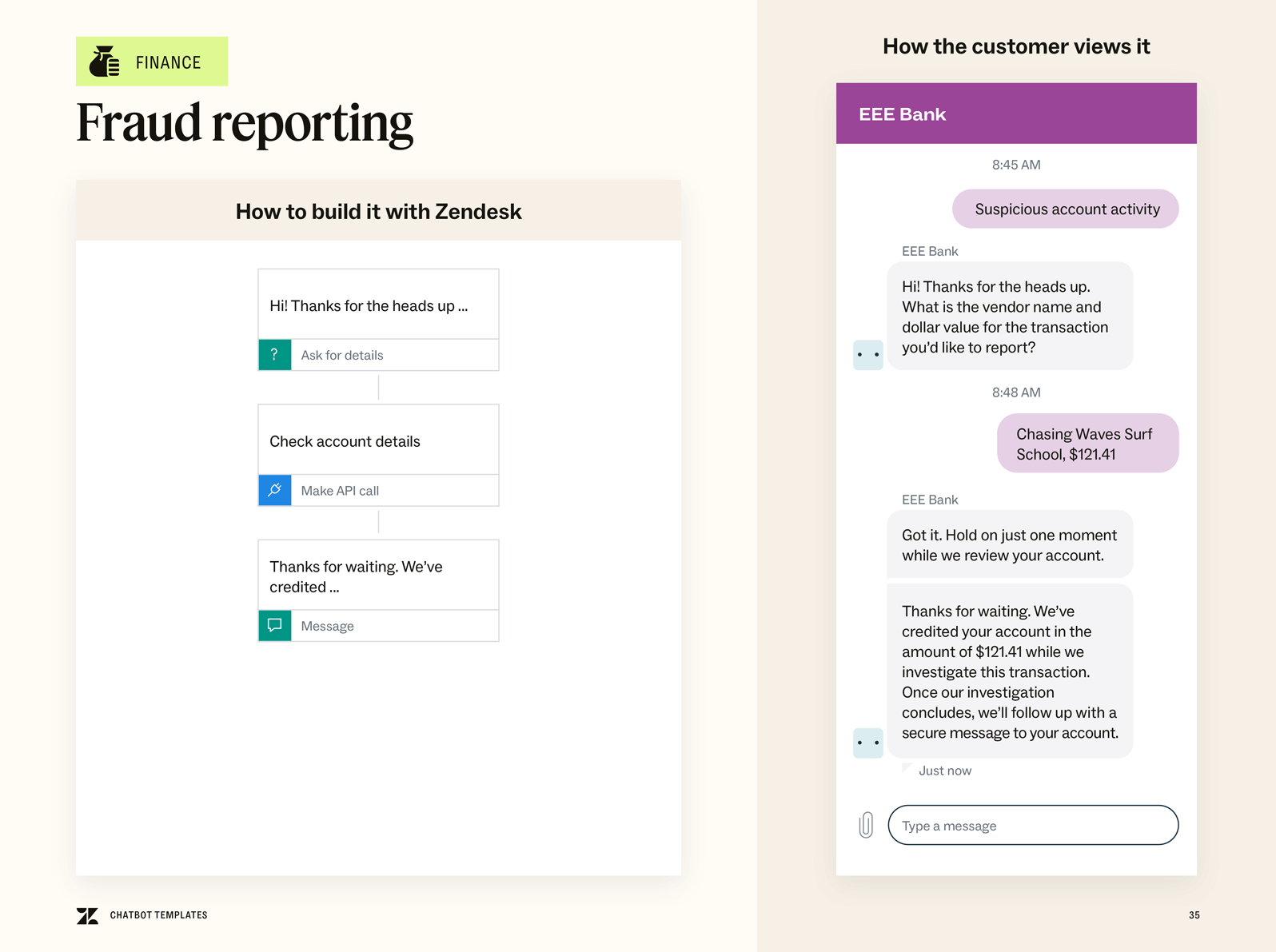Click the 'Got it. Hold on just one moment' message
Screen dimensions: 1276x952
pos(1010,544)
